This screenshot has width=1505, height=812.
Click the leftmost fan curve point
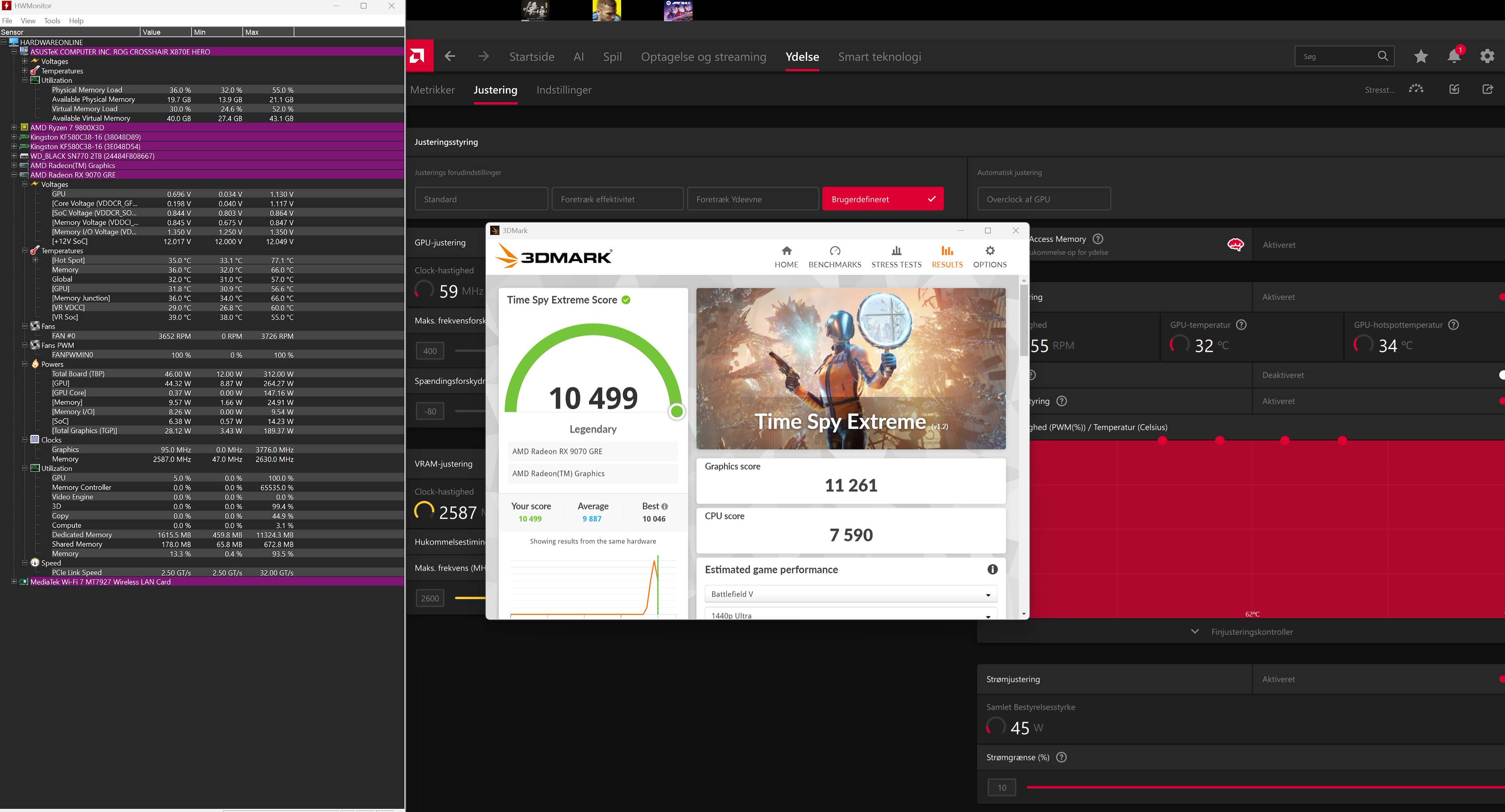[x=1163, y=440]
